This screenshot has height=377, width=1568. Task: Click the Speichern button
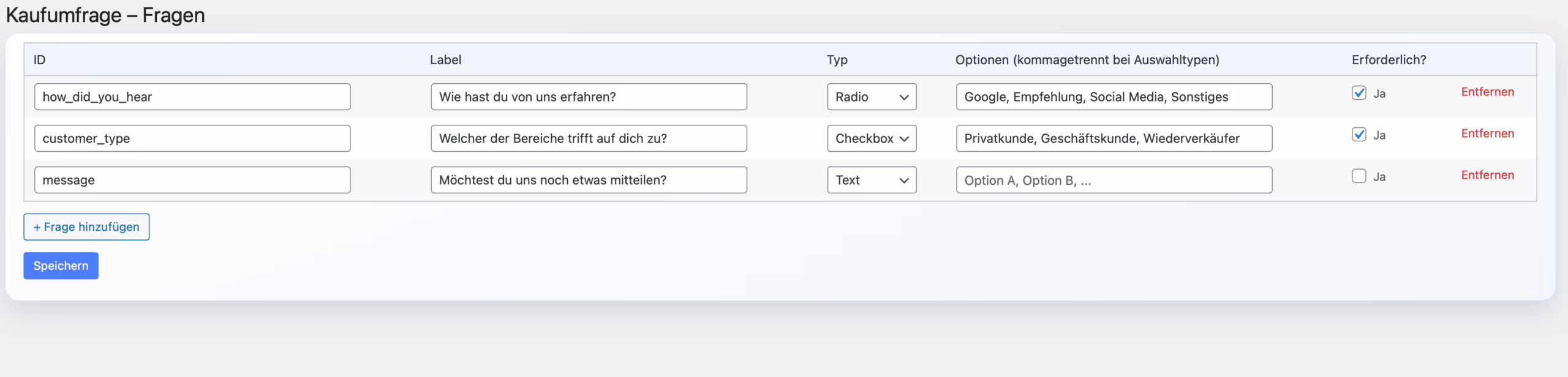(x=61, y=266)
